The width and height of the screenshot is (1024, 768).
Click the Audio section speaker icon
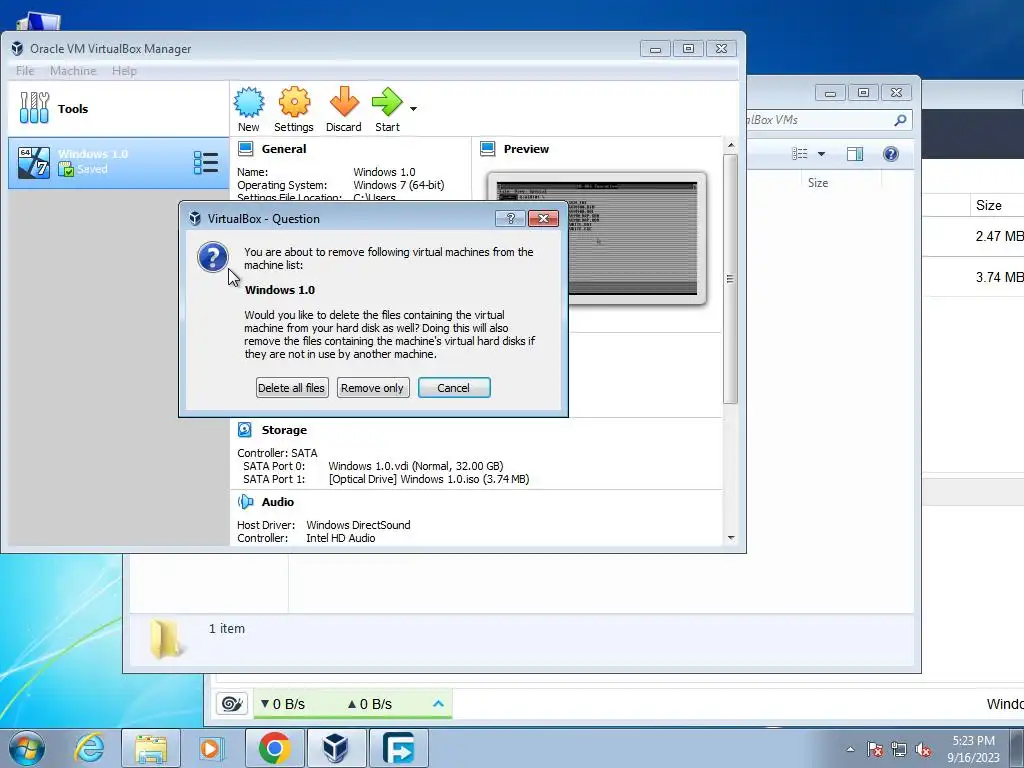tap(246, 502)
